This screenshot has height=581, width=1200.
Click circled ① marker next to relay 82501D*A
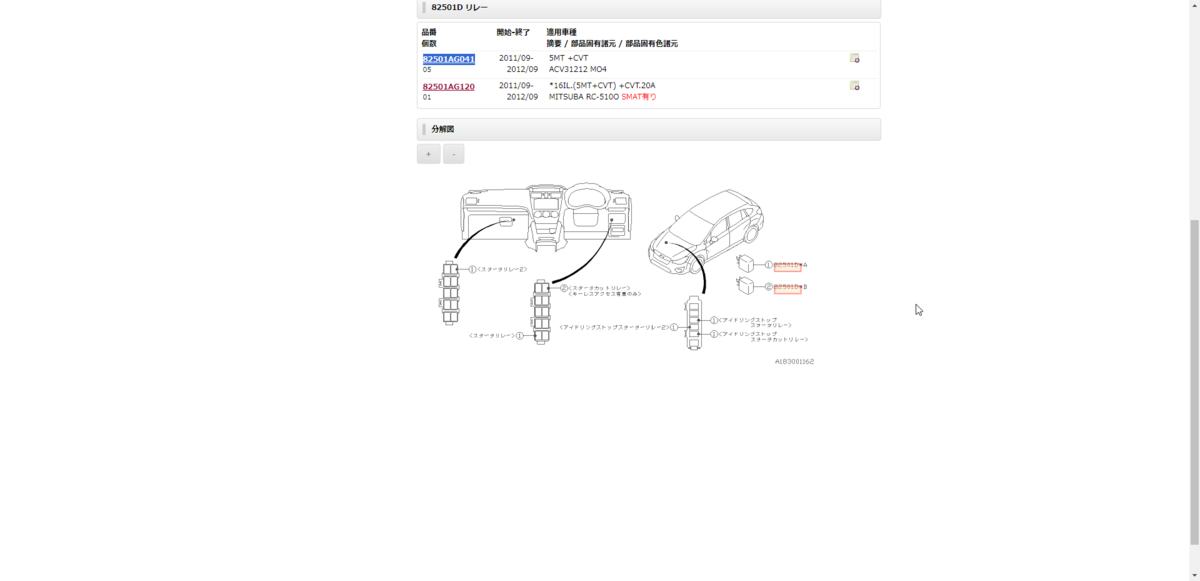[x=767, y=264]
